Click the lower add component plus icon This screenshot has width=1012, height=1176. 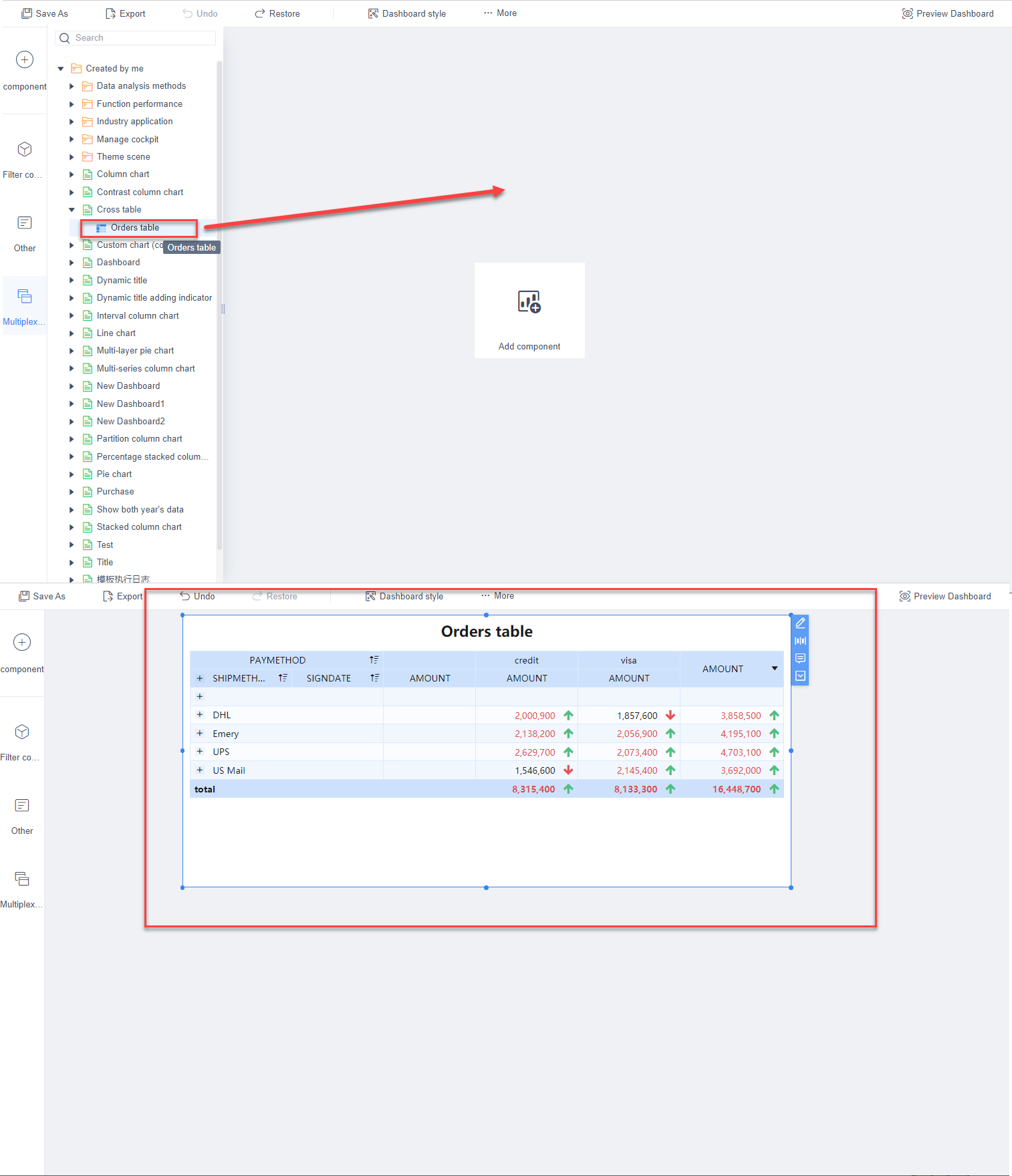click(x=22, y=642)
